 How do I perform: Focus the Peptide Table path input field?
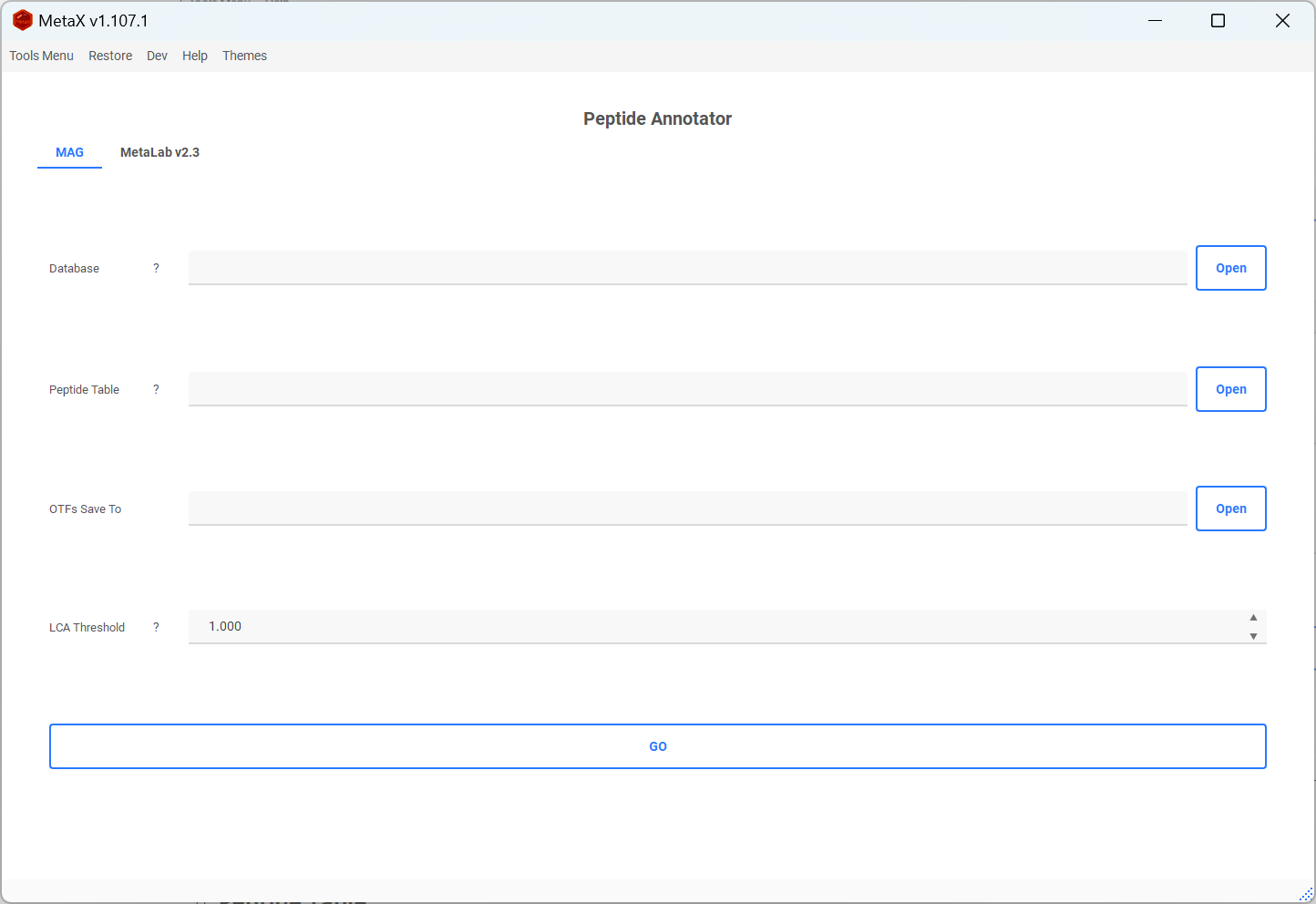(687, 389)
